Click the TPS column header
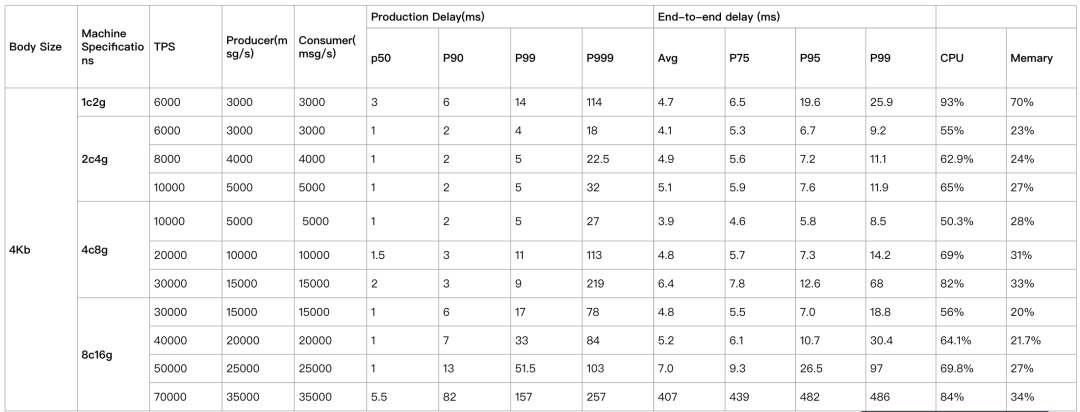Image resolution: width=1080 pixels, height=412 pixels. tap(185, 47)
